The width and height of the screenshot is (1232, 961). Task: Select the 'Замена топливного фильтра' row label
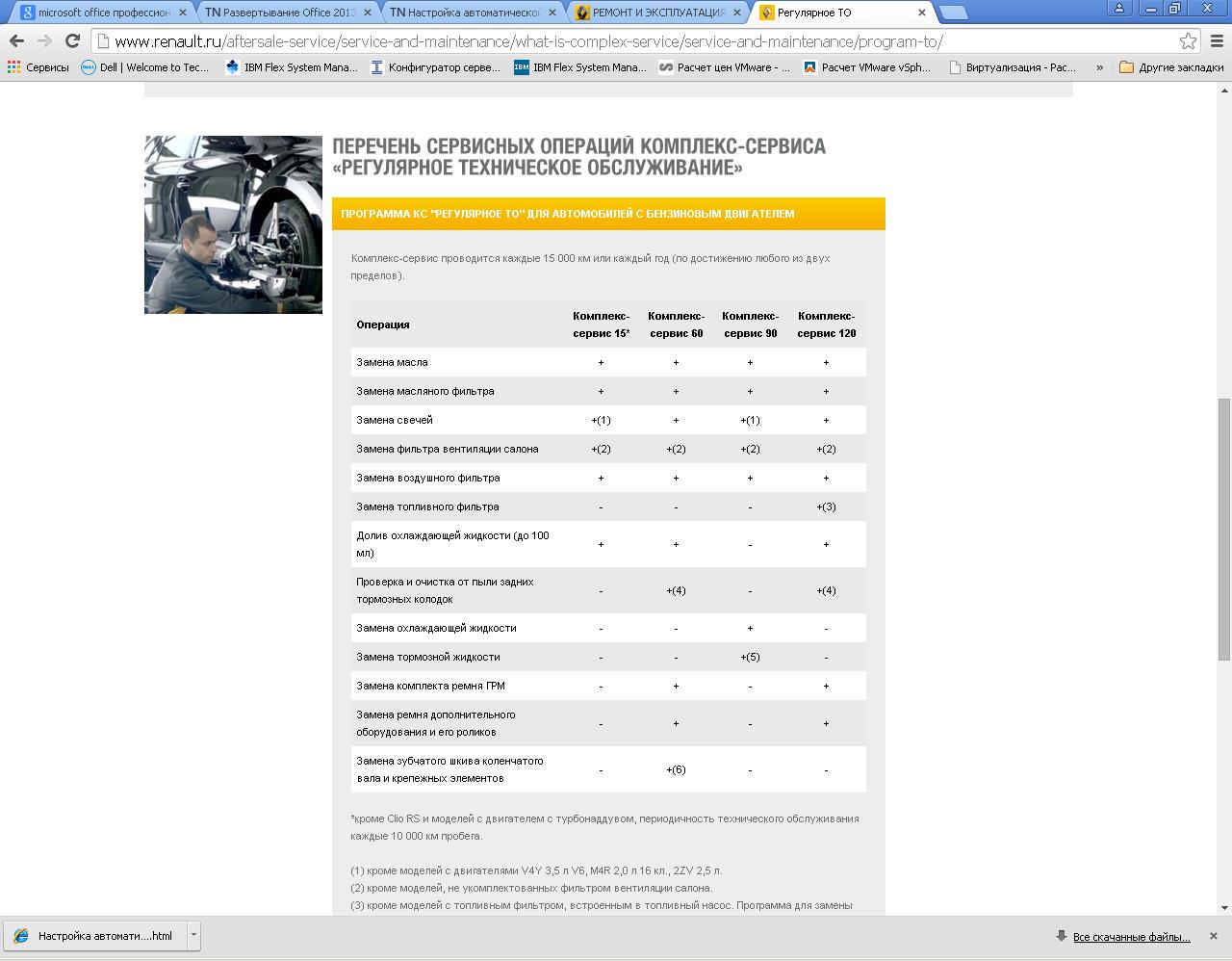pos(427,506)
